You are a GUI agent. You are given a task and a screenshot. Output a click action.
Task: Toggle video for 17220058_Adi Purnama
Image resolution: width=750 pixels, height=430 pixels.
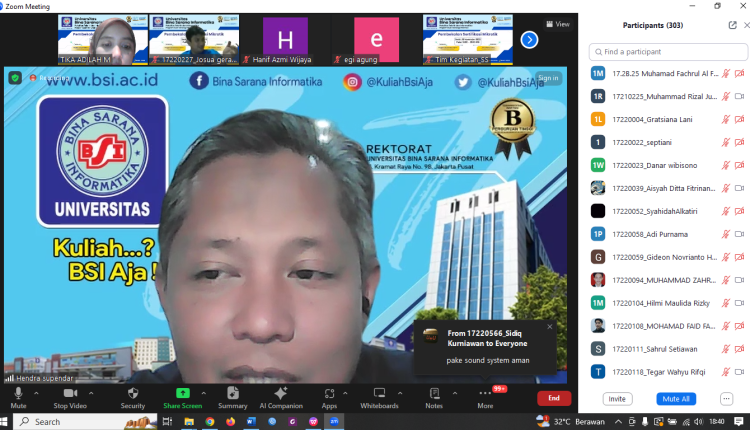click(739, 234)
